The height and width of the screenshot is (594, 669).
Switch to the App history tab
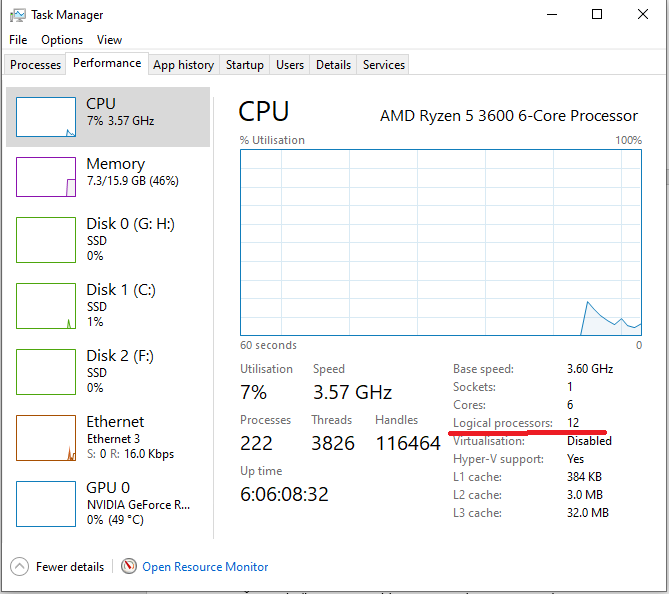pos(183,65)
